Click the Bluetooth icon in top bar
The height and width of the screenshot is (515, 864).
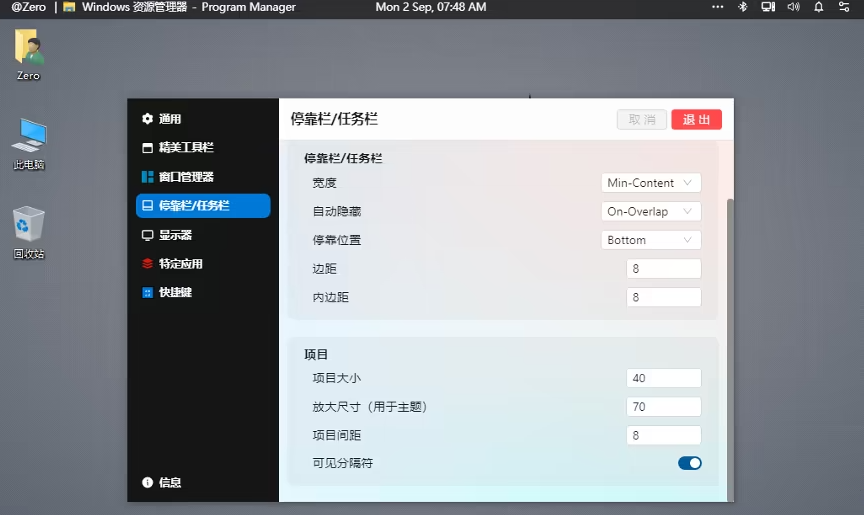click(743, 7)
